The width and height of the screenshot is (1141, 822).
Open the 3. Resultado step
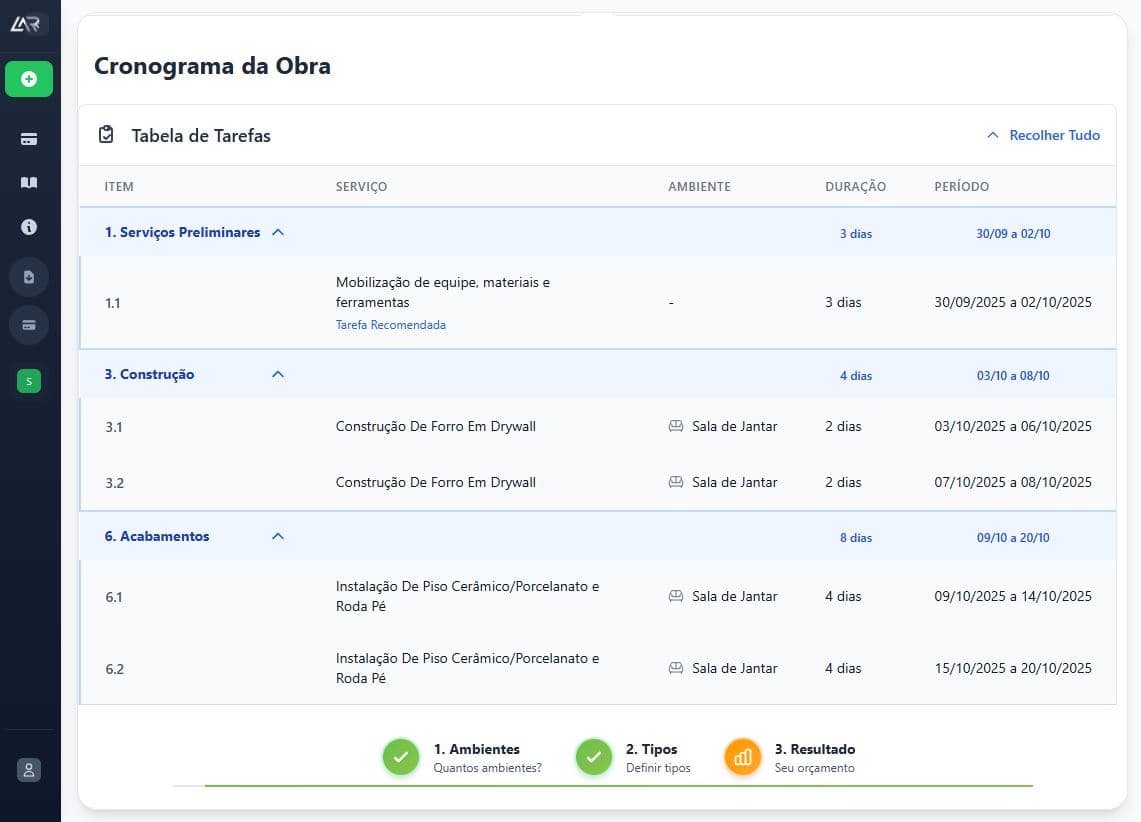(742, 757)
